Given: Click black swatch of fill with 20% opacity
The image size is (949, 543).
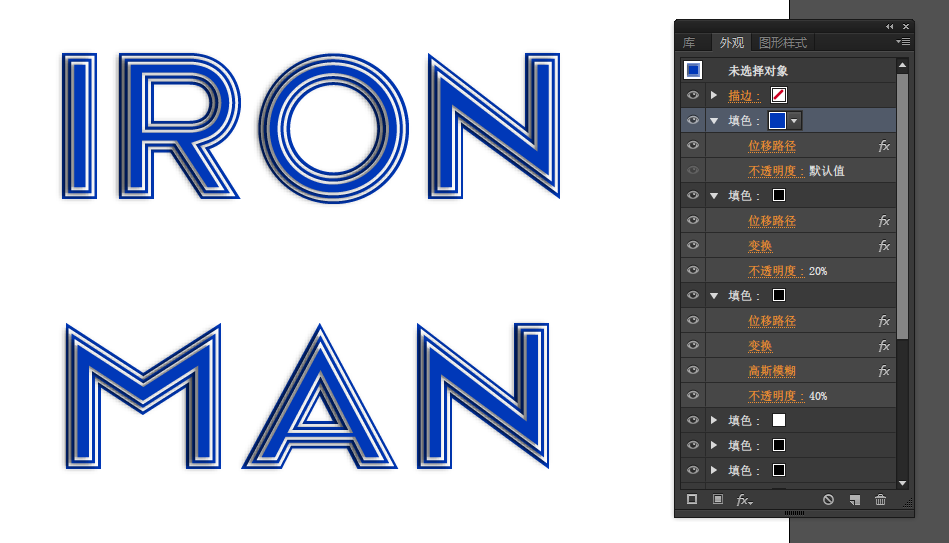Looking at the screenshot, I should point(779,195).
